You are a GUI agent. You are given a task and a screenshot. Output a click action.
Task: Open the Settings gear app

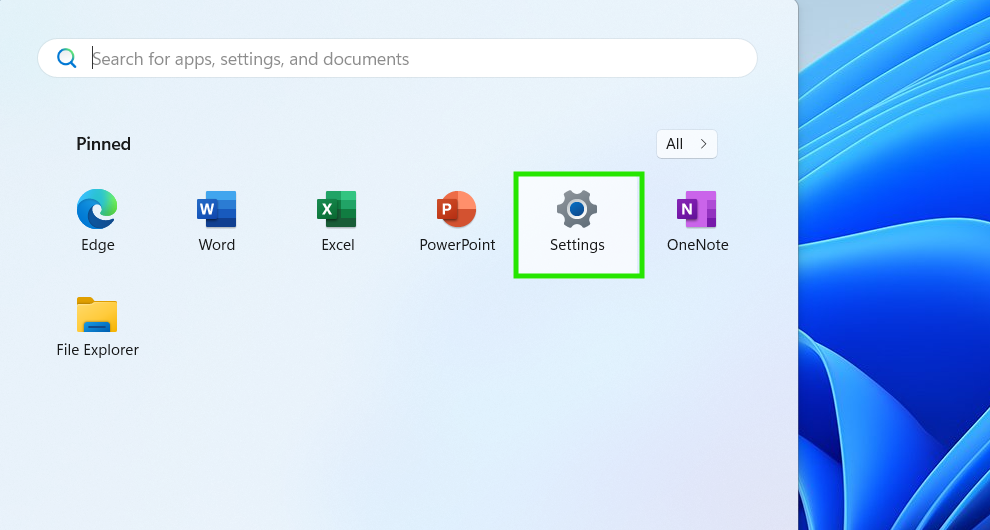point(577,221)
